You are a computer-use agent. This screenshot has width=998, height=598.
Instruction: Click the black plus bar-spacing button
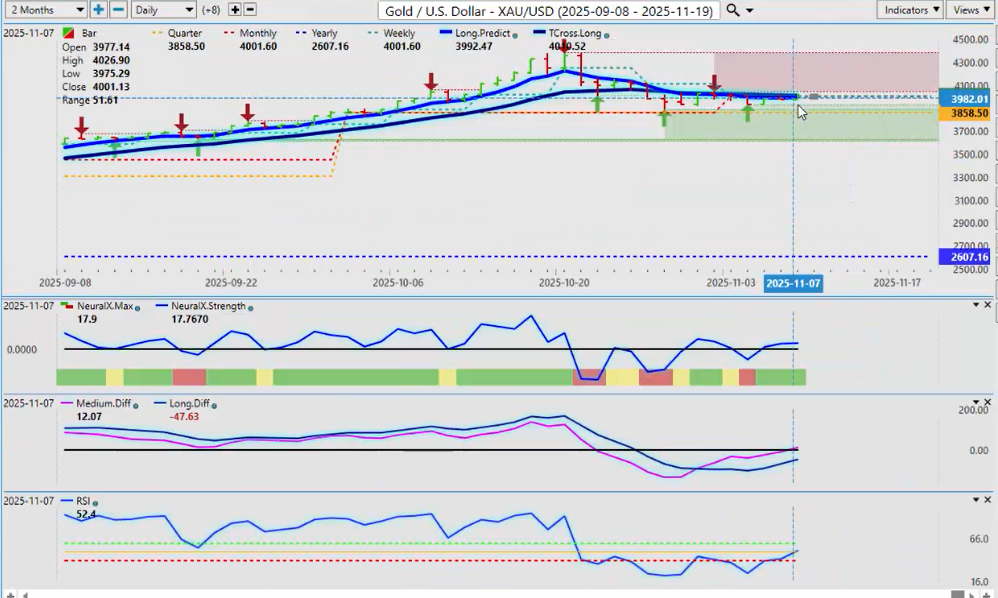(235, 9)
